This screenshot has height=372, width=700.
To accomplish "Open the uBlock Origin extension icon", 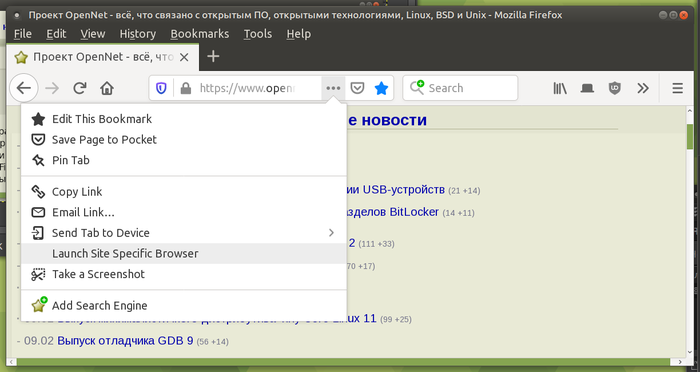I will 615,88.
